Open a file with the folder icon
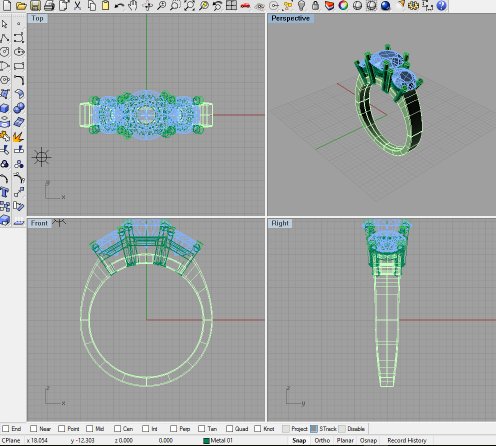This screenshot has height=446, width=496. tap(21, 5)
